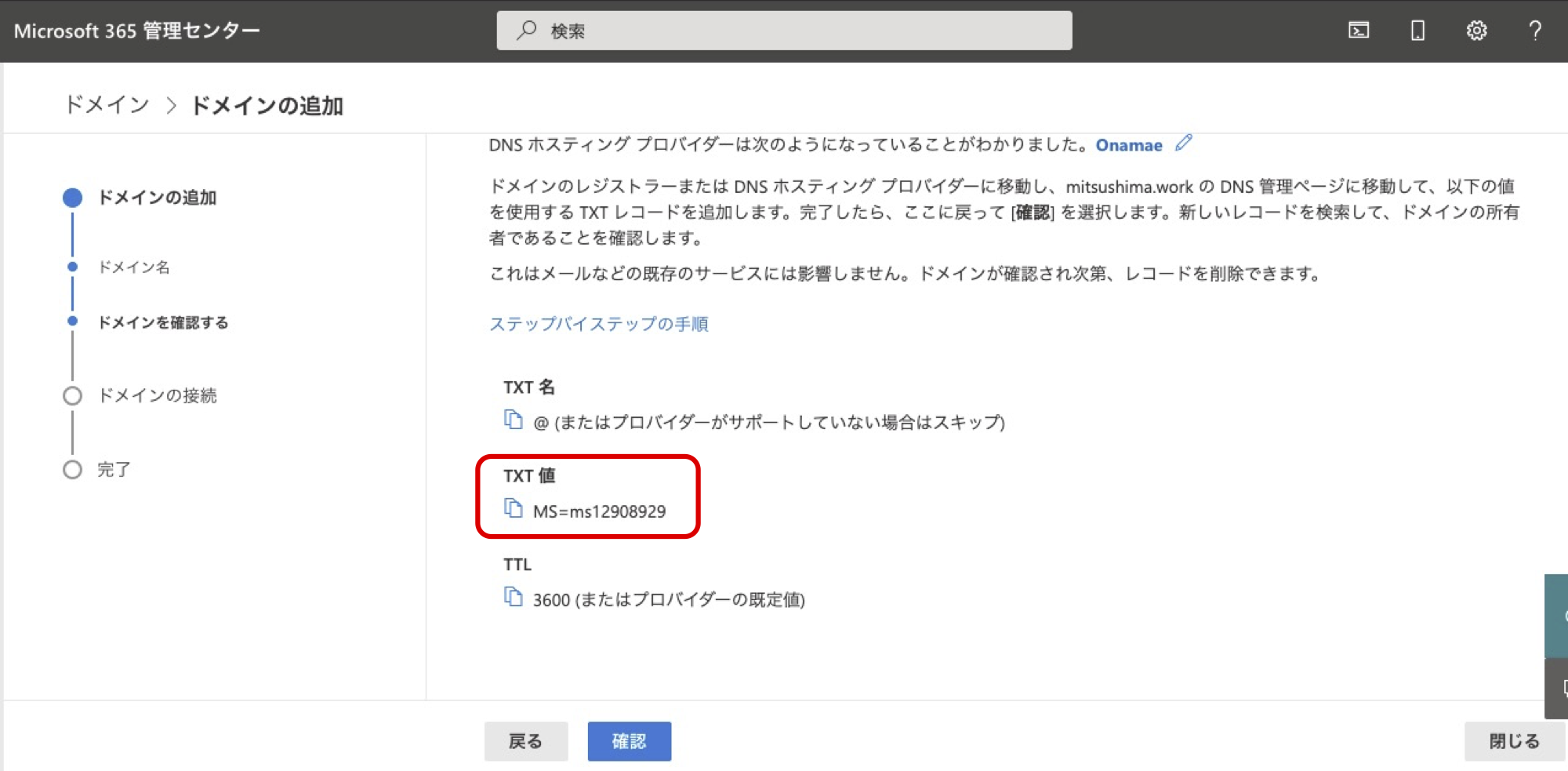Click the 確認 button

point(630,741)
